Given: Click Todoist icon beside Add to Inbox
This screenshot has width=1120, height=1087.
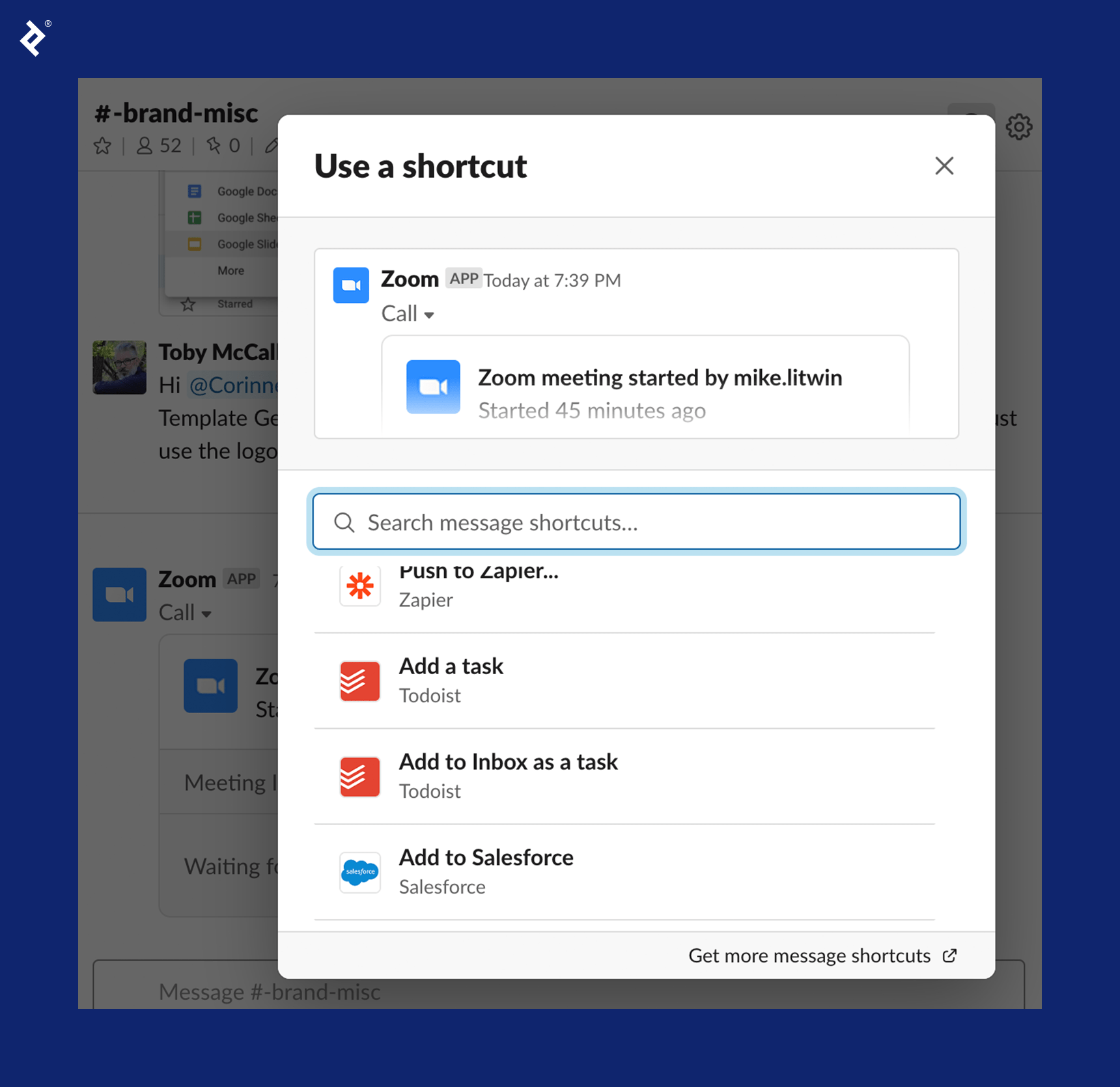Looking at the screenshot, I should click(360, 777).
